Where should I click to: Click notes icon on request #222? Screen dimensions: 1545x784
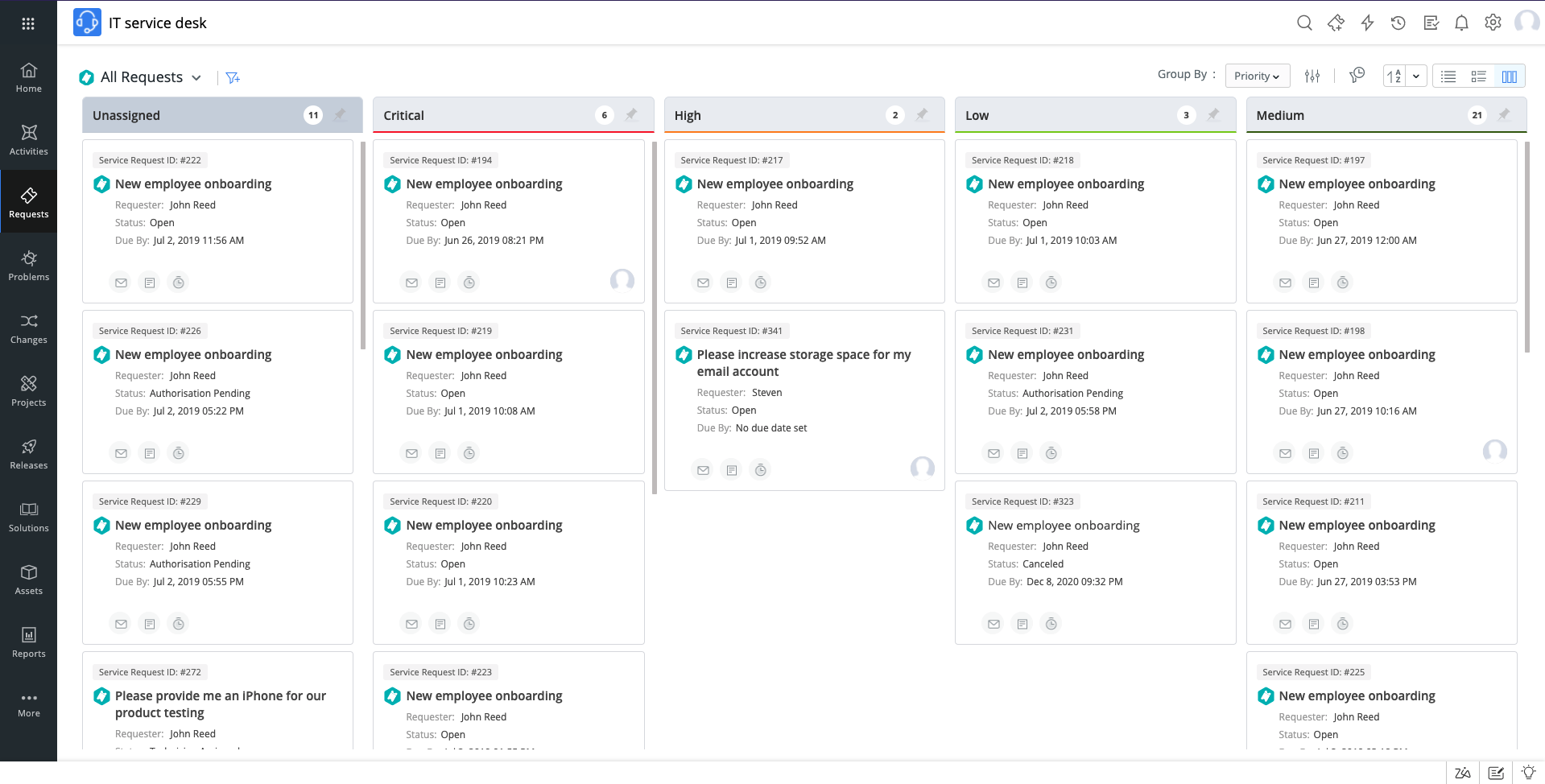tap(150, 283)
